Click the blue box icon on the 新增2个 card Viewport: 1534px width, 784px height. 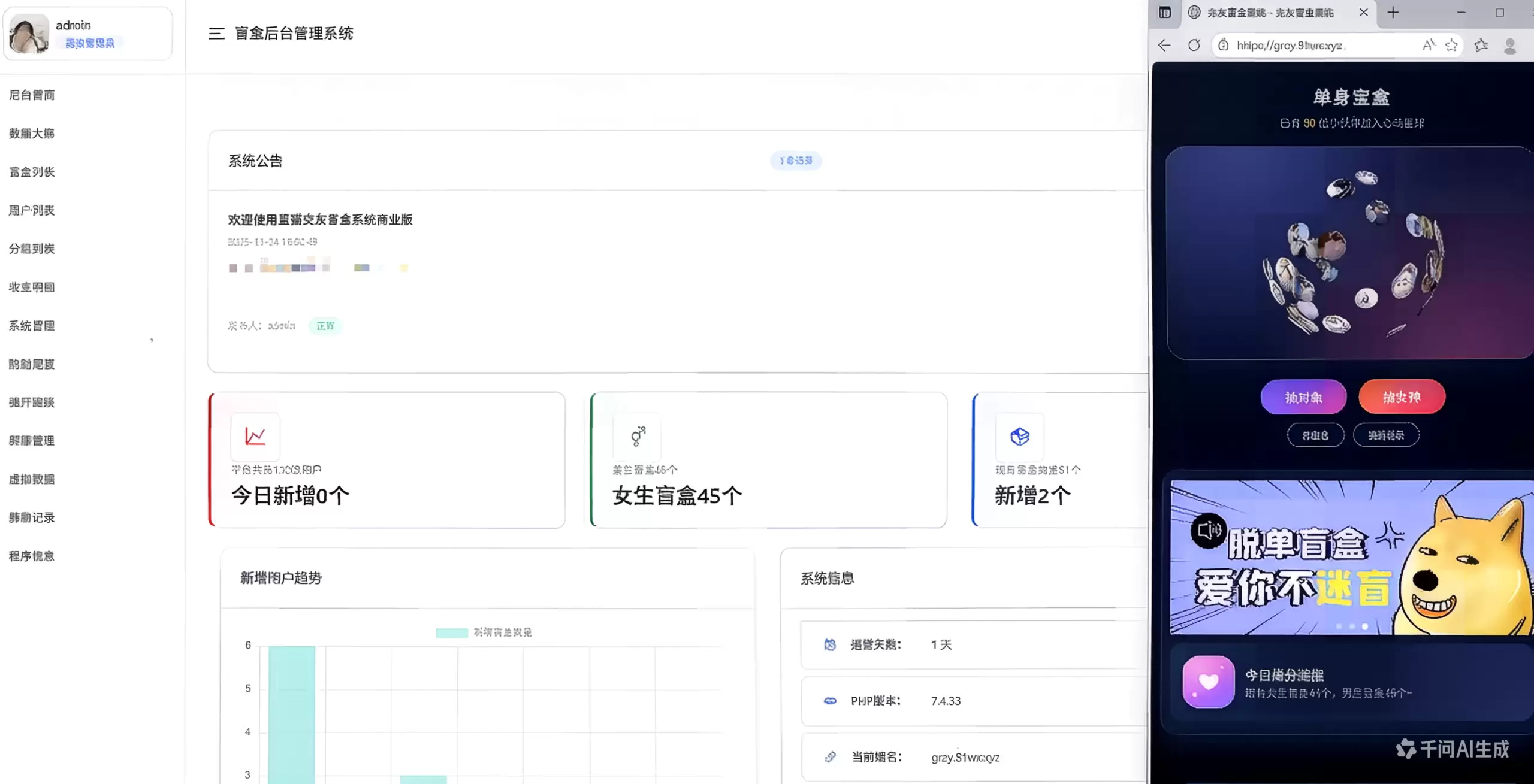(x=1020, y=437)
